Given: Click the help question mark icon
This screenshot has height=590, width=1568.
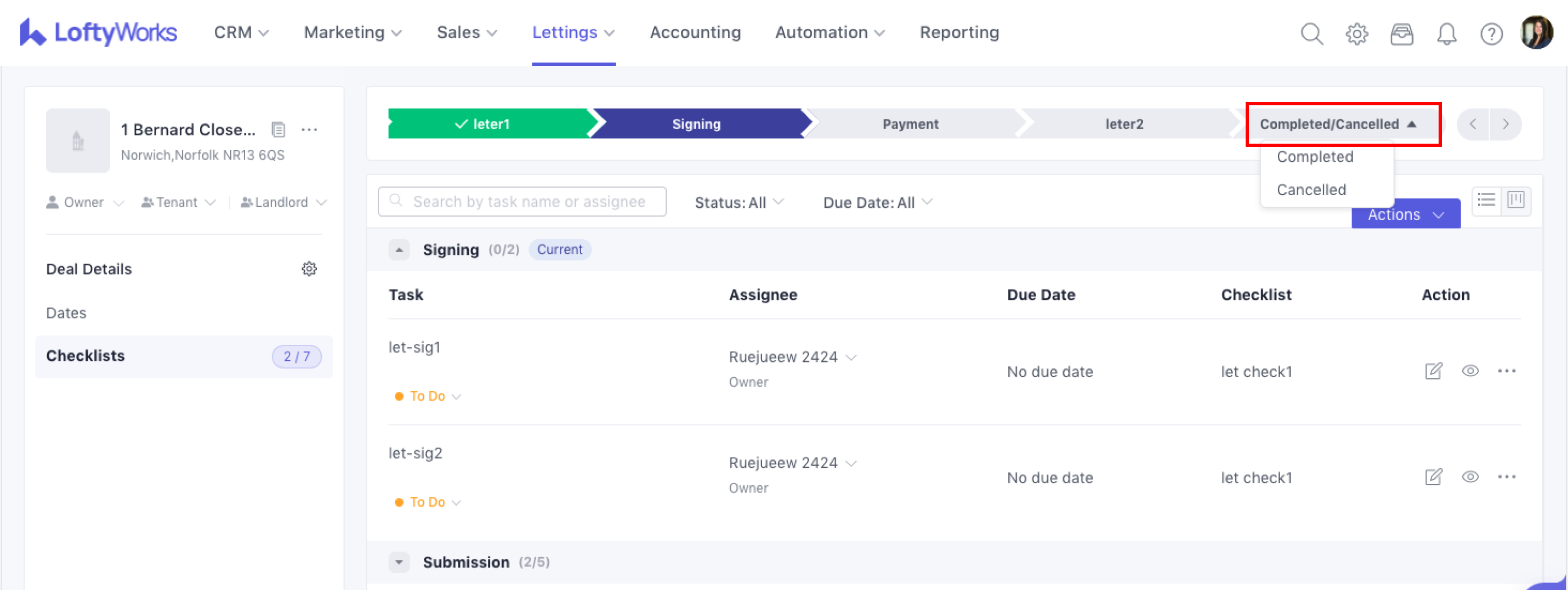Looking at the screenshot, I should pos(1491,33).
